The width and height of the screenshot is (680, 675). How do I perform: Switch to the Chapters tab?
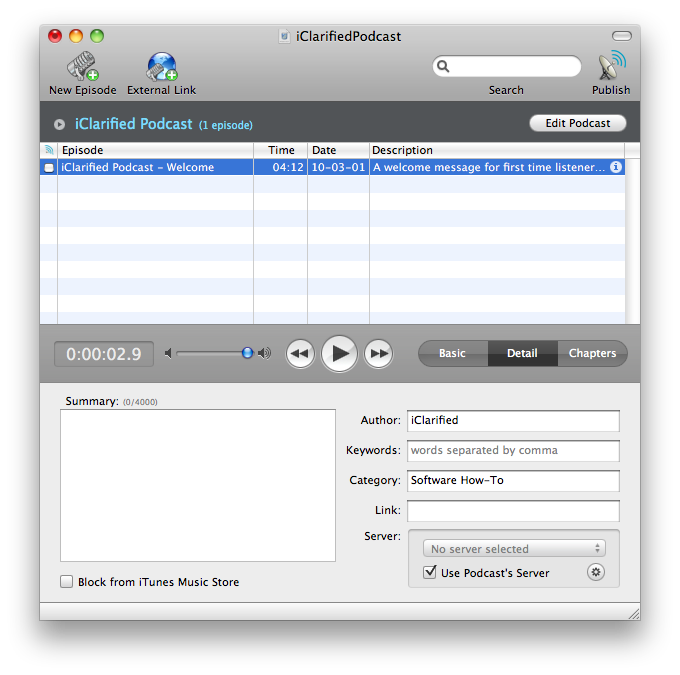point(592,354)
